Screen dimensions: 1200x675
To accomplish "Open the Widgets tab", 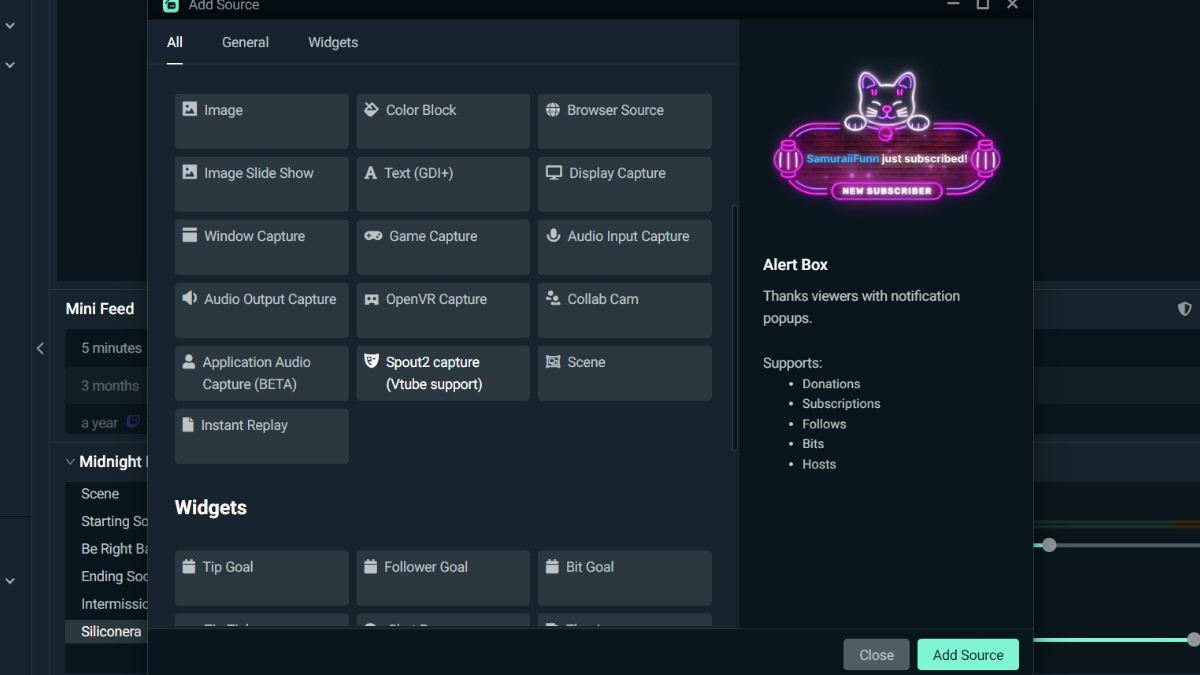I will 332,42.
